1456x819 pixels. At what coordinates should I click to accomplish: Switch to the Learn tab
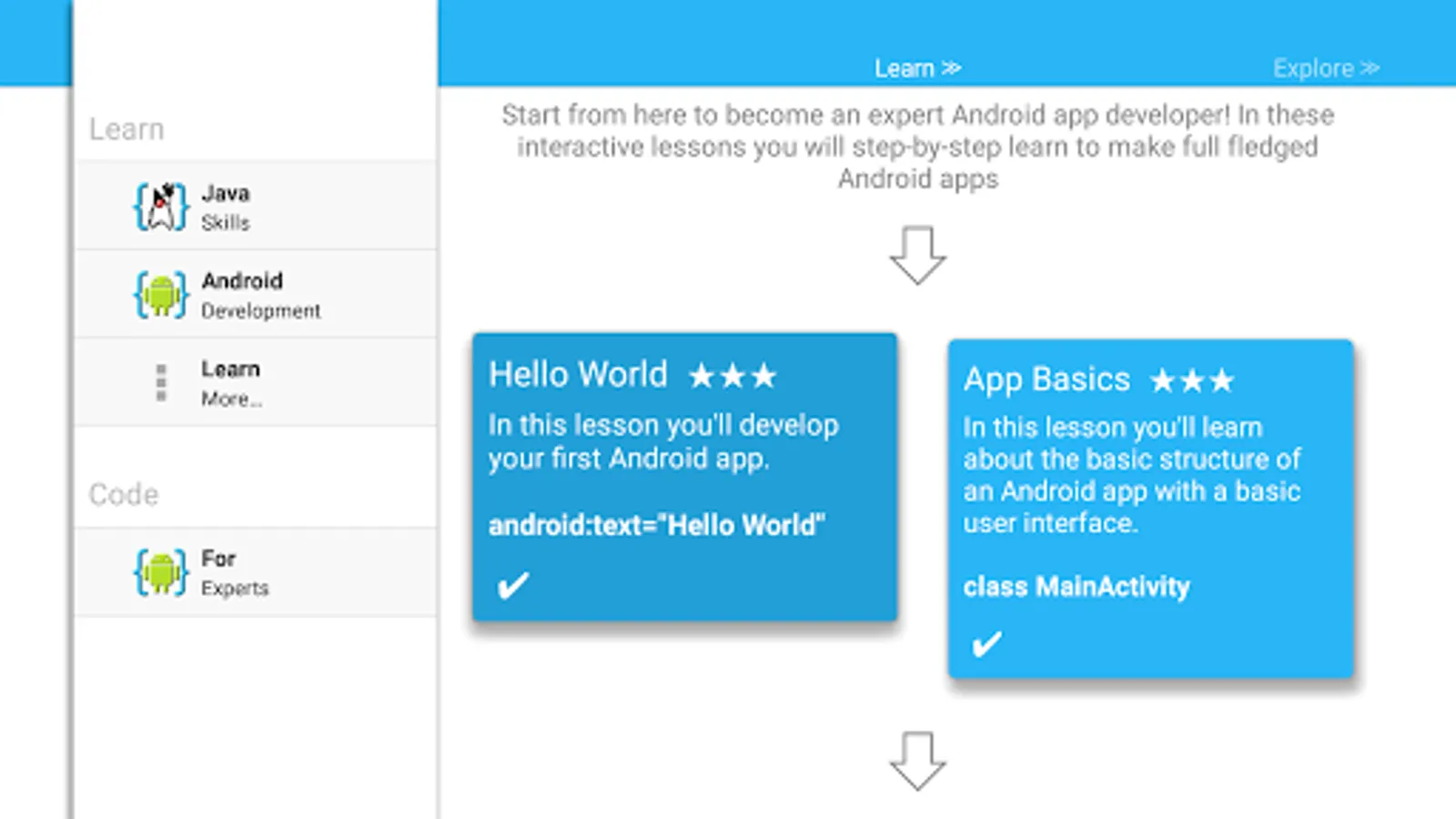[917, 68]
